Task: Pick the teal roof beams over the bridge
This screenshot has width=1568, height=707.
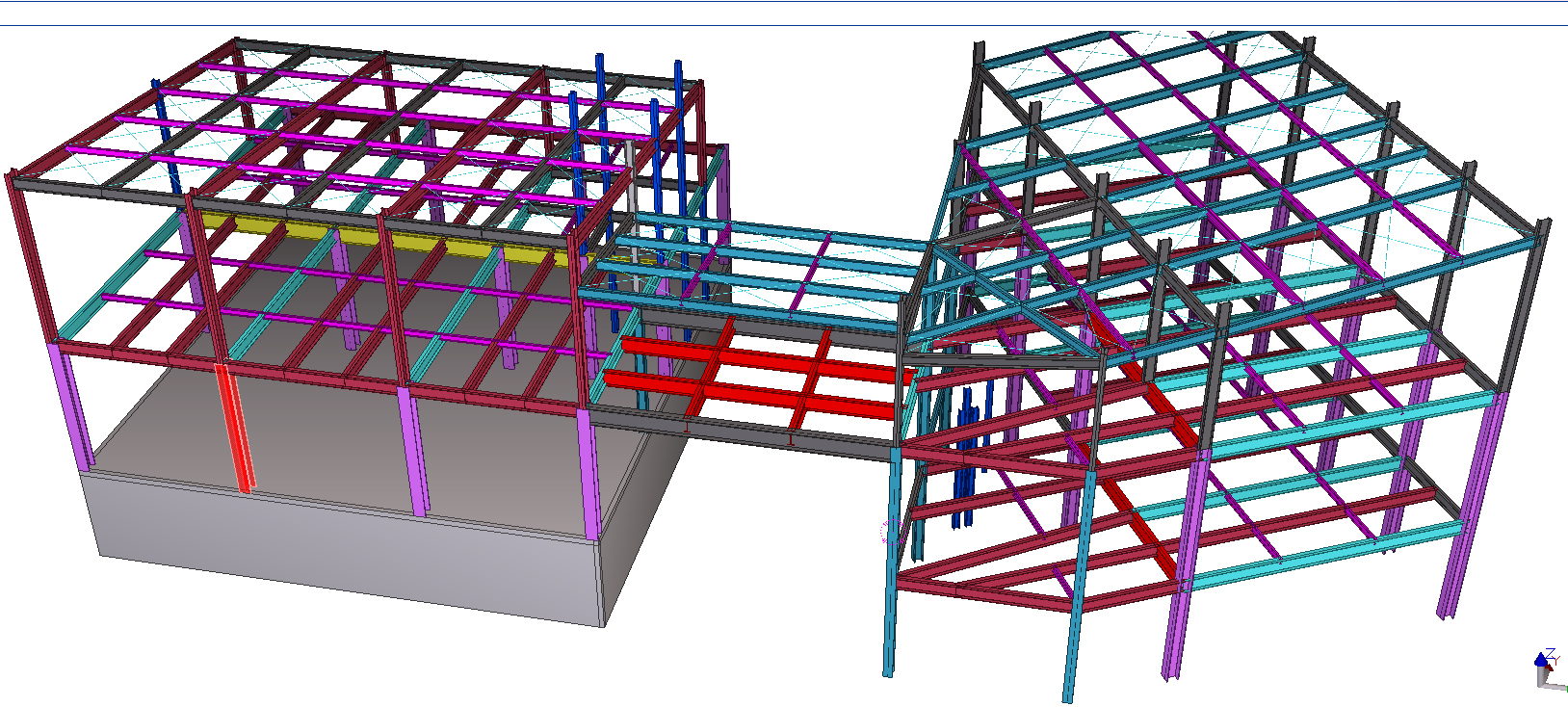Action: point(771,260)
